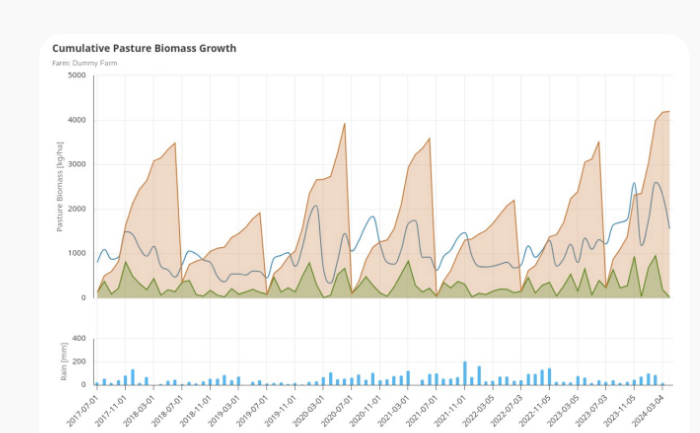The width and height of the screenshot is (700, 433).
Task: Click the 400 tick on the Rain axis
Action: tap(79, 339)
